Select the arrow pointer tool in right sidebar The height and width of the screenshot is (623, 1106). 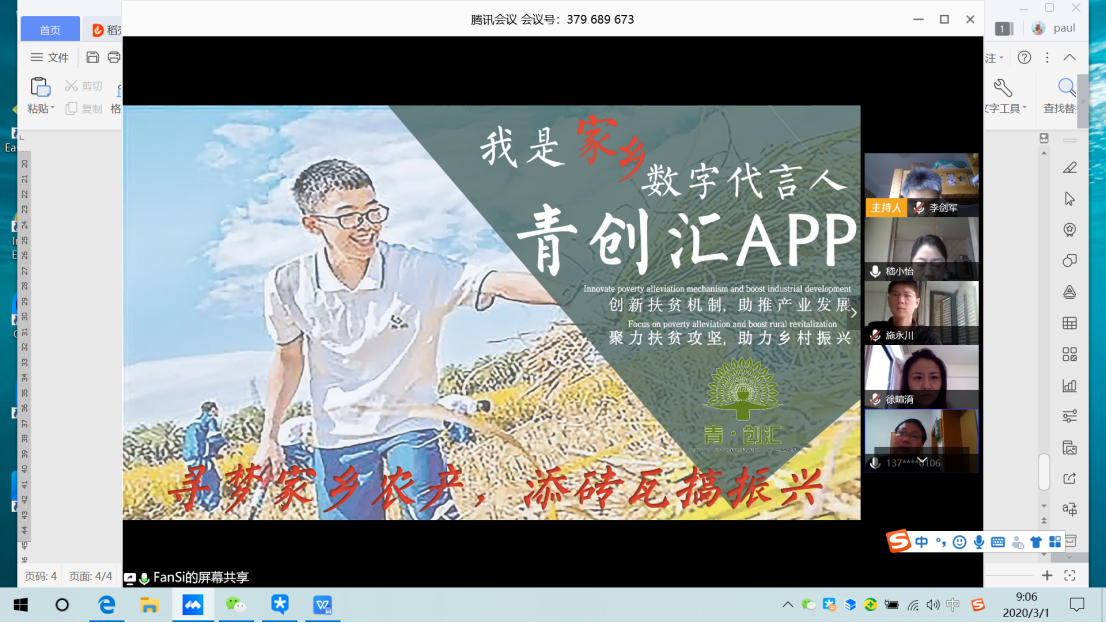coord(1069,198)
